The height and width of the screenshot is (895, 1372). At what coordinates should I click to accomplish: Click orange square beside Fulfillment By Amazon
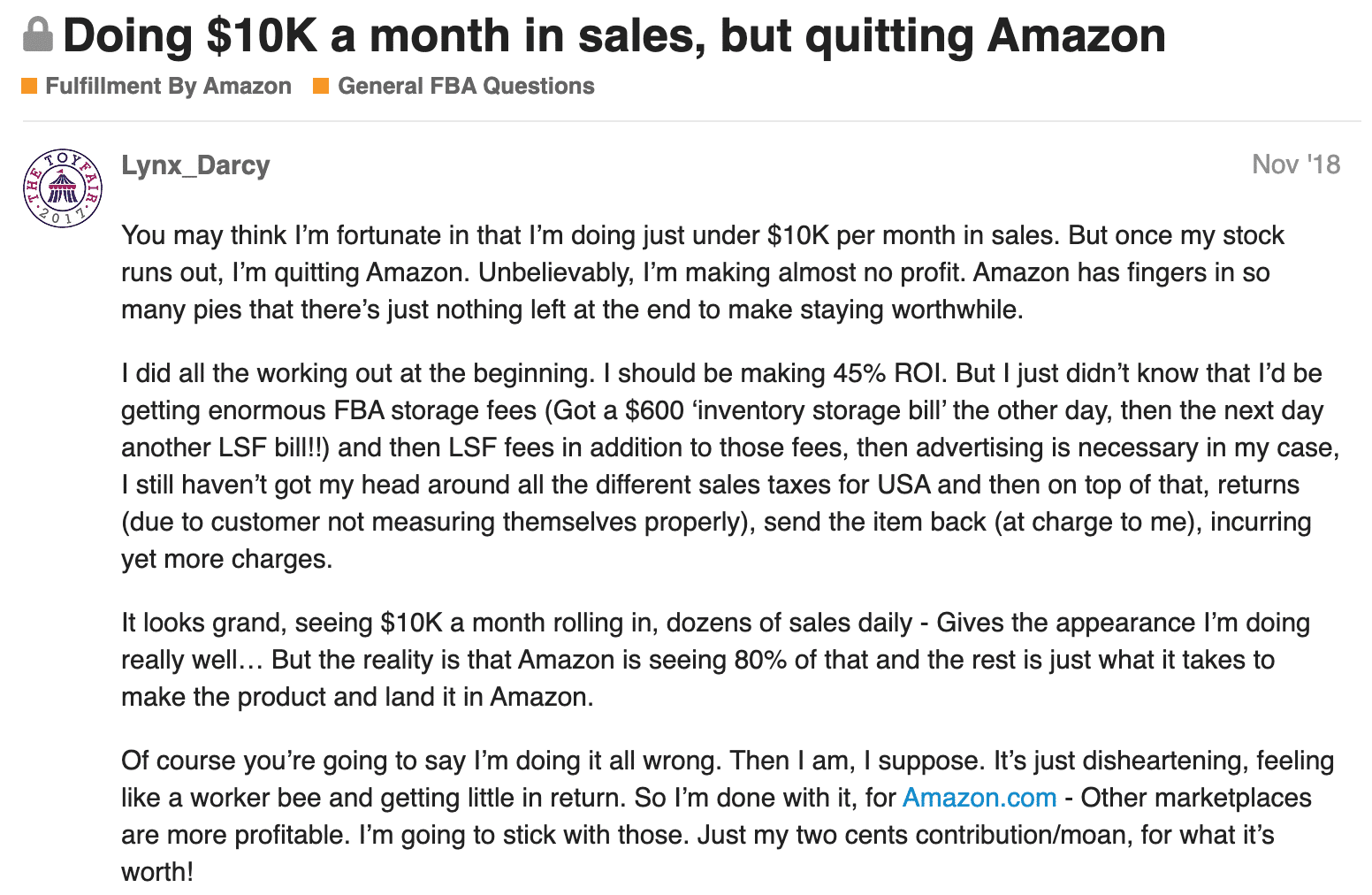[x=29, y=86]
